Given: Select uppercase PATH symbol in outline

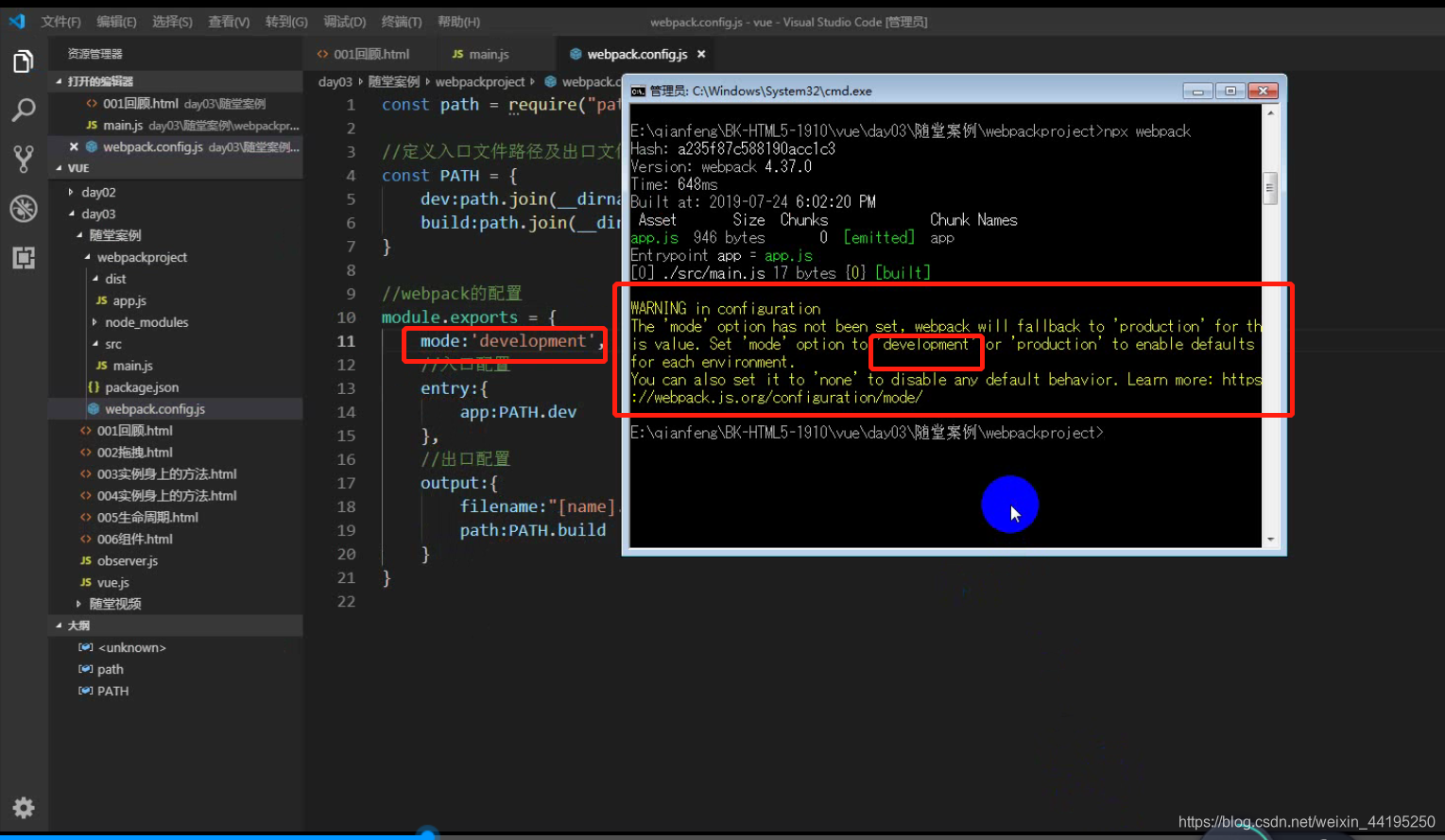Looking at the screenshot, I should (x=112, y=692).
